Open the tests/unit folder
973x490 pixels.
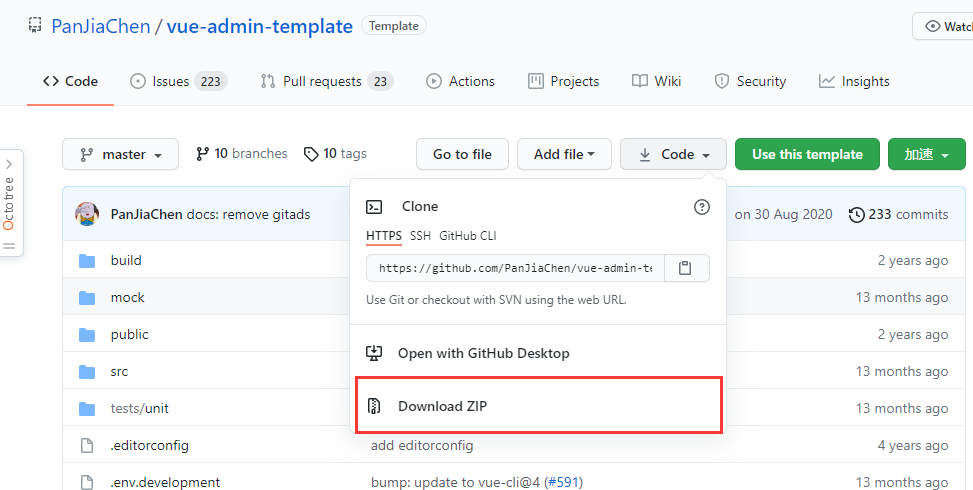coord(140,409)
